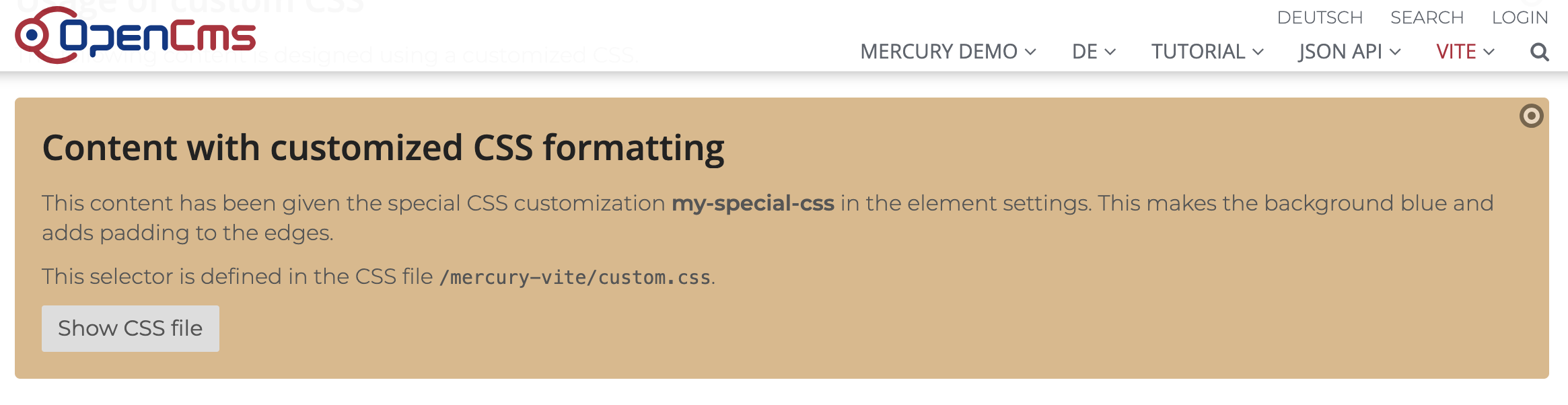
Task: Expand the MERCURY DEMO dropdown chevron
Action: 1031,52
